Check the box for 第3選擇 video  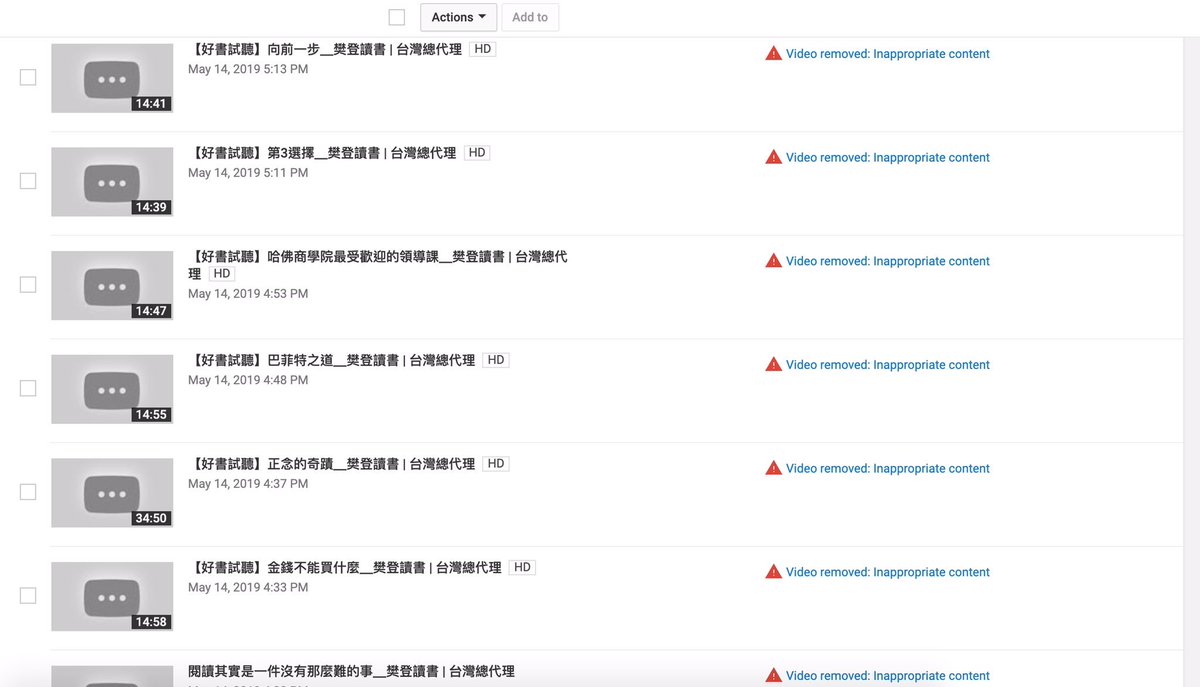pyautogui.click(x=28, y=181)
